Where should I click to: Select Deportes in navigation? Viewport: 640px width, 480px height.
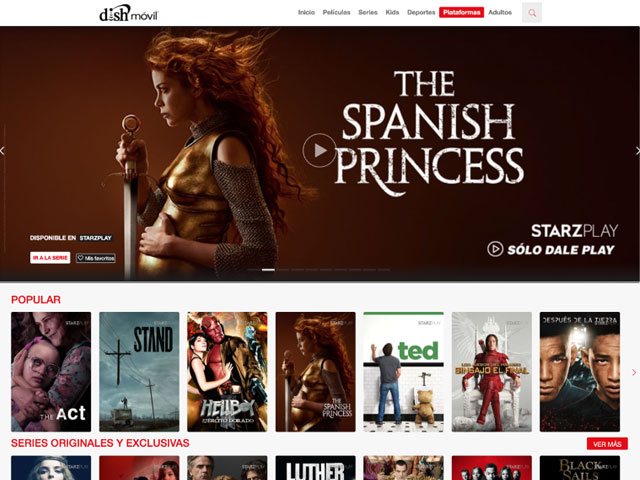421,12
